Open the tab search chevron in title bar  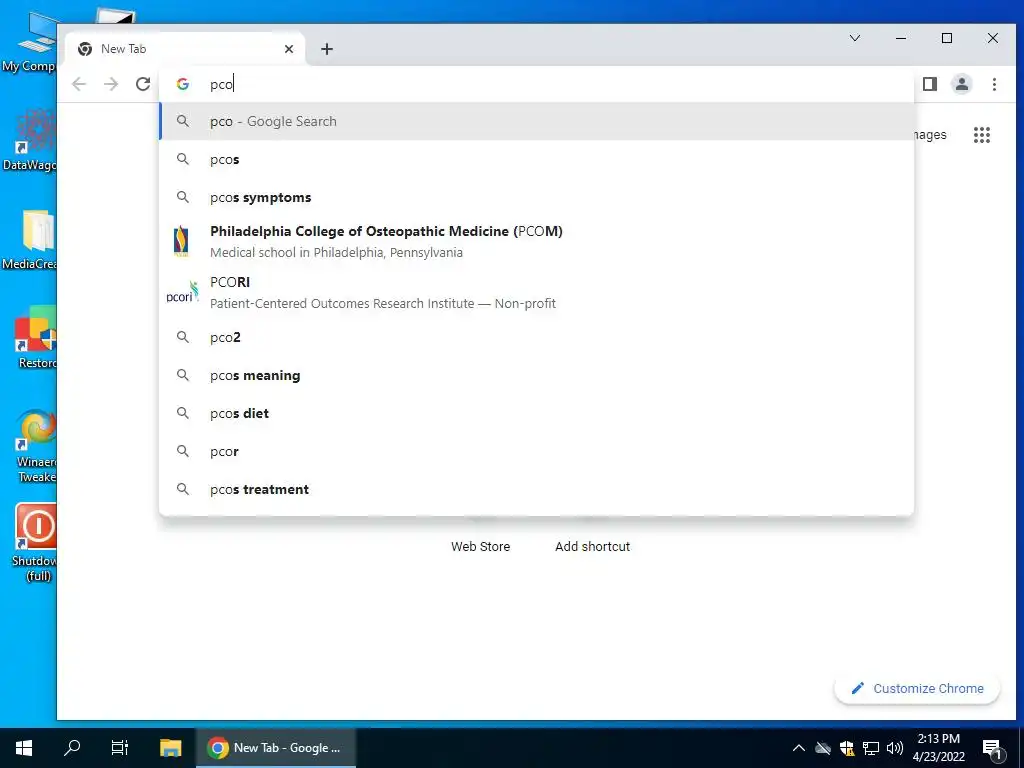(854, 38)
